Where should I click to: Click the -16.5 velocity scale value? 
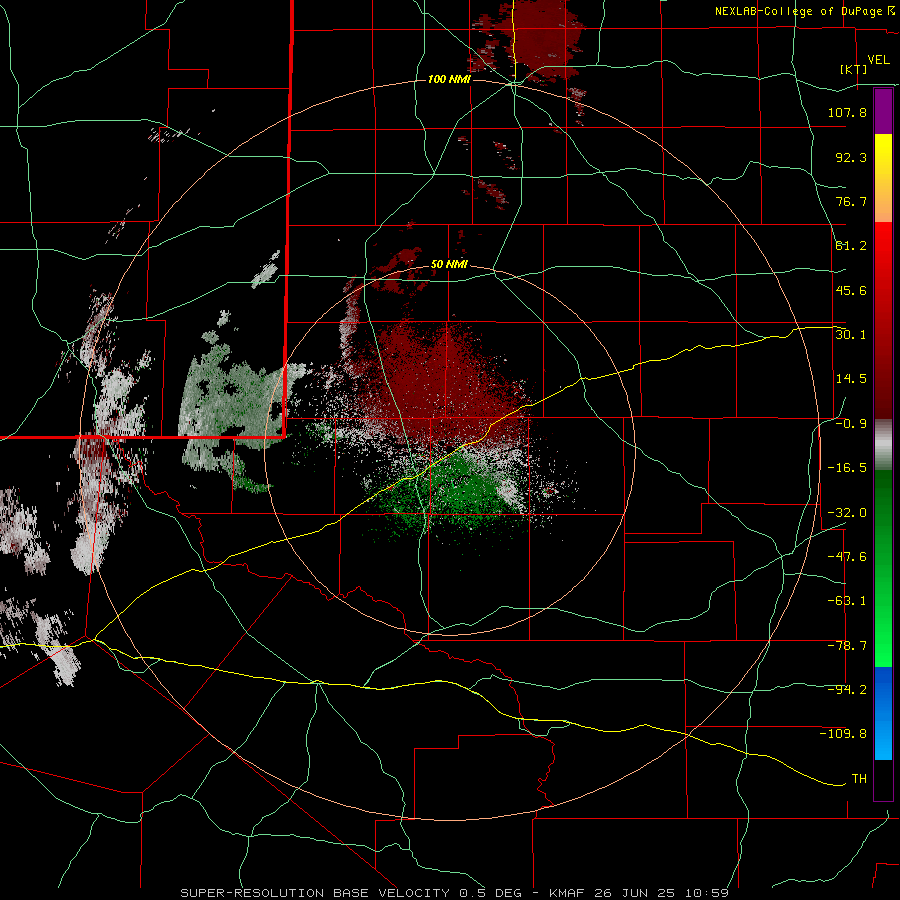pyautogui.click(x=847, y=468)
